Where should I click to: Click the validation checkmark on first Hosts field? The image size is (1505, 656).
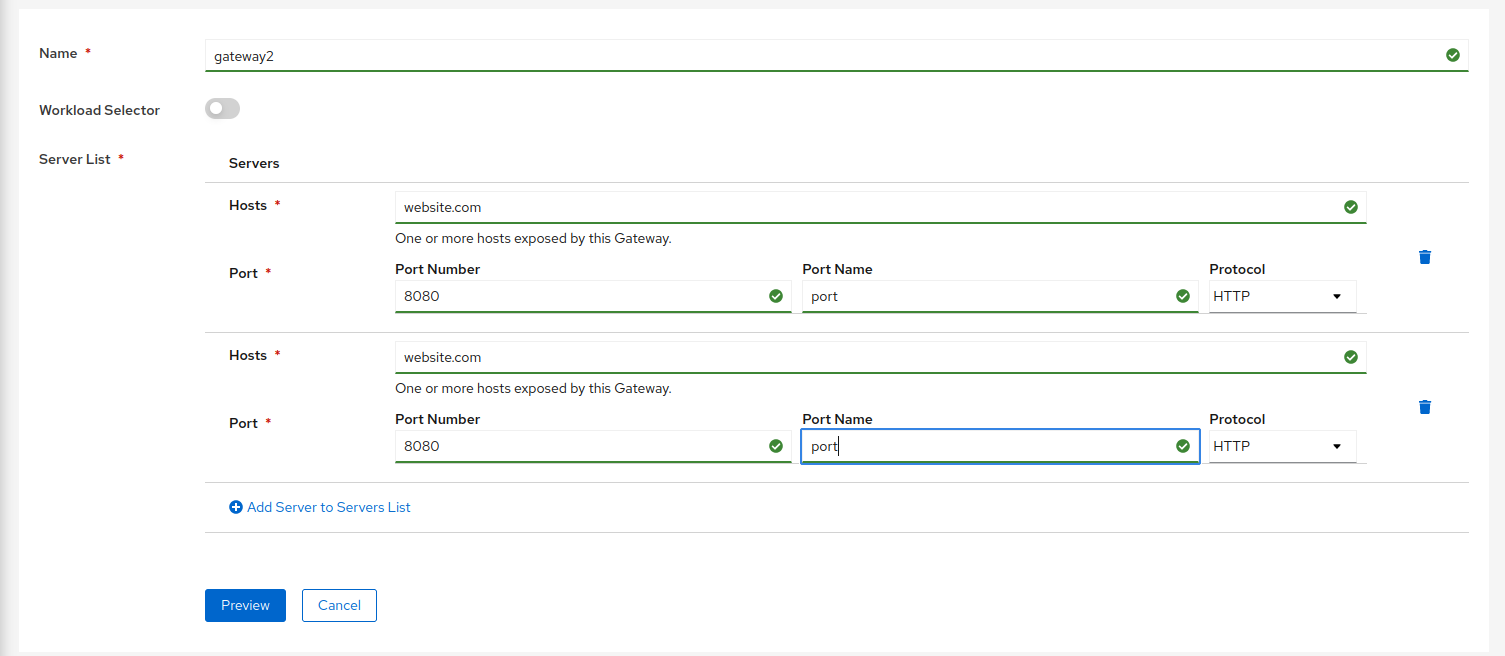(x=1351, y=207)
